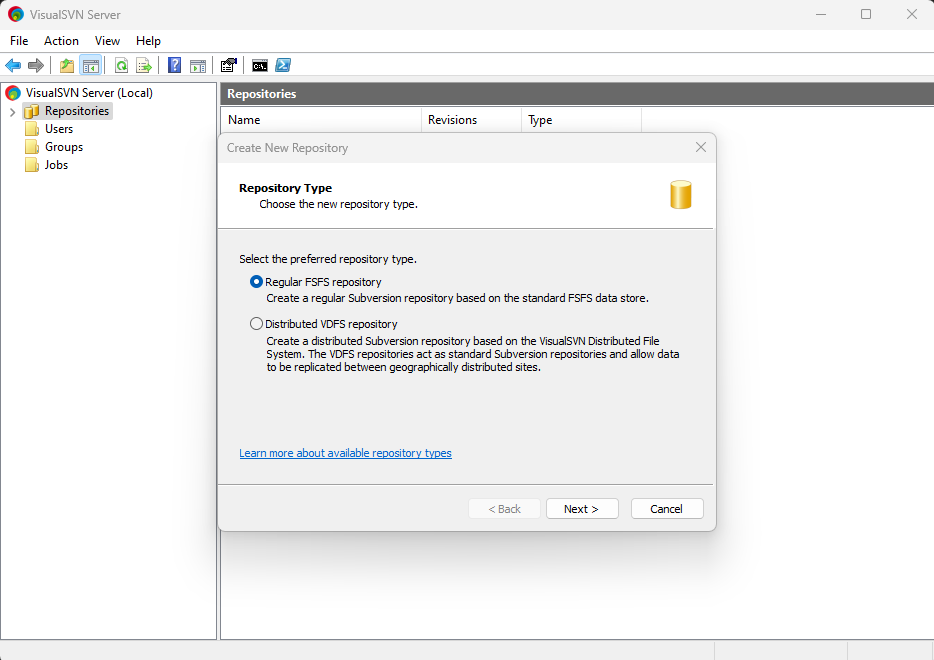This screenshot has height=660, width=934.
Task: Expand the Repositories tree node
Action: (x=12, y=111)
